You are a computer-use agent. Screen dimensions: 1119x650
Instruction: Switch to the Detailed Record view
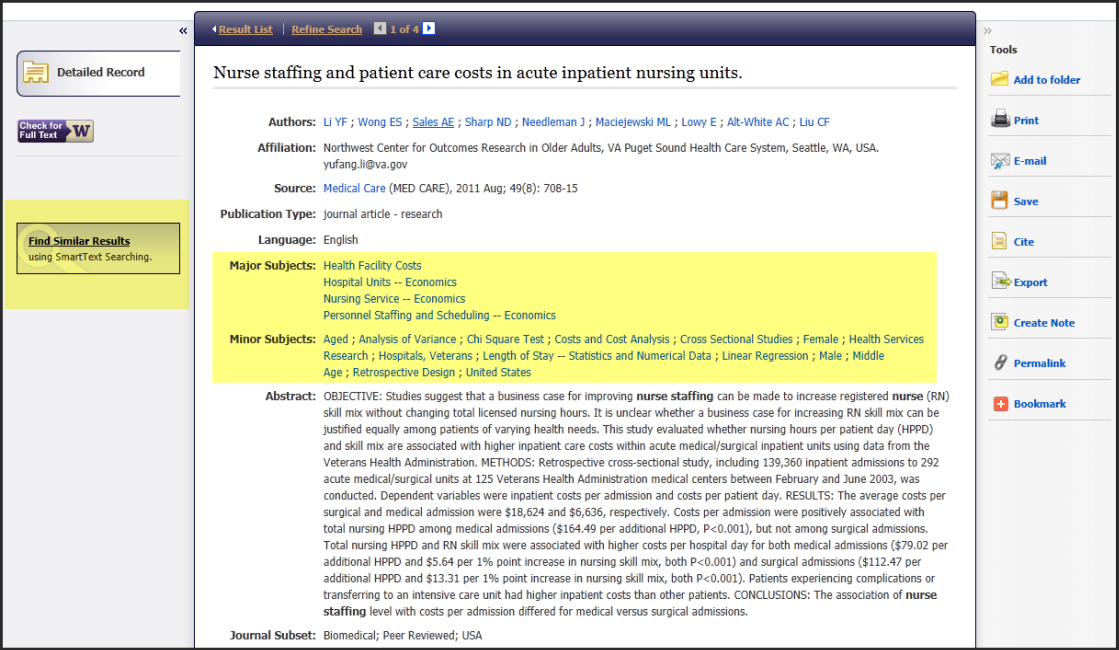[x=98, y=72]
